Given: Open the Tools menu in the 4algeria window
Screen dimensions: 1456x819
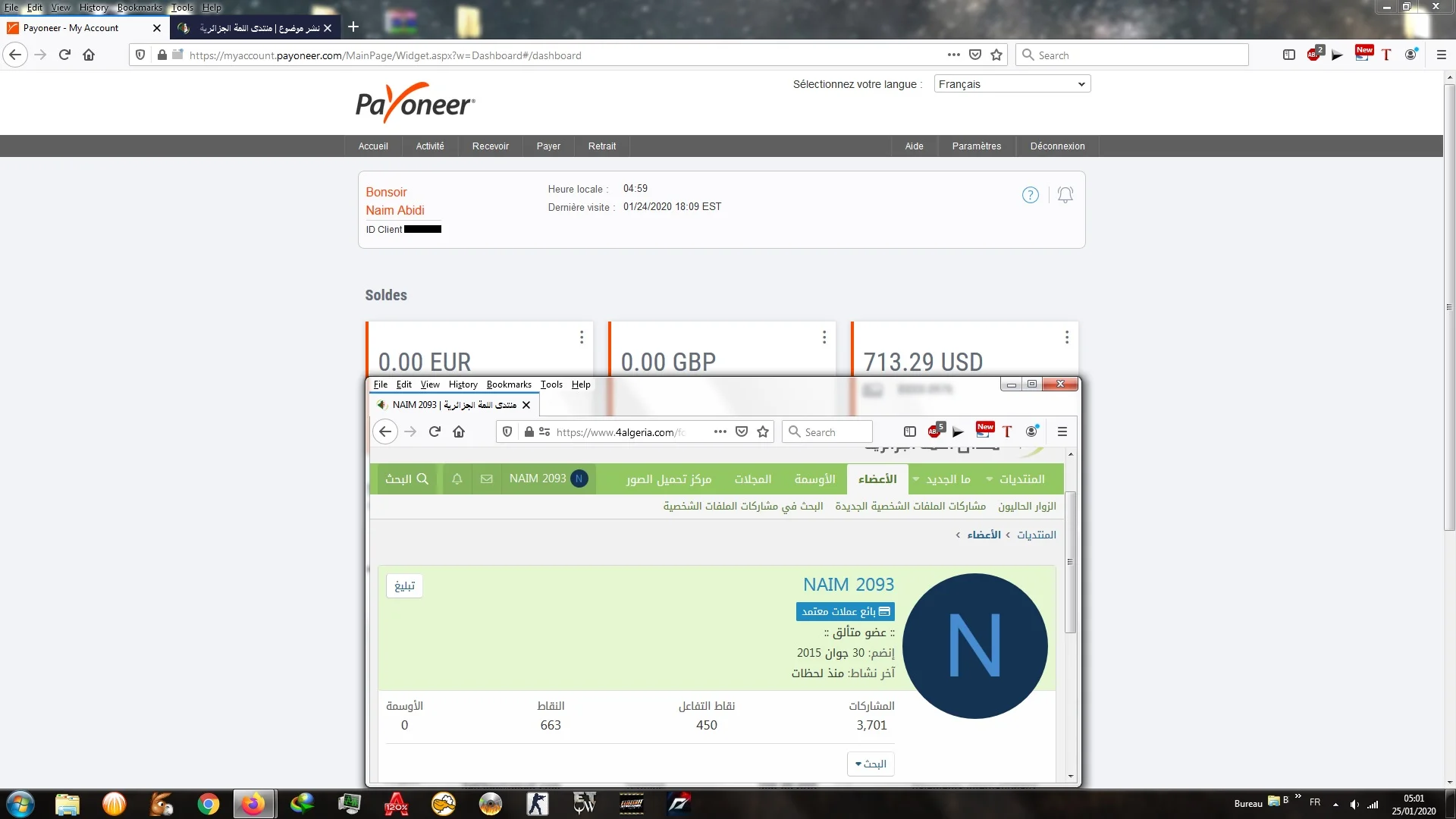Looking at the screenshot, I should tap(551, 384).
